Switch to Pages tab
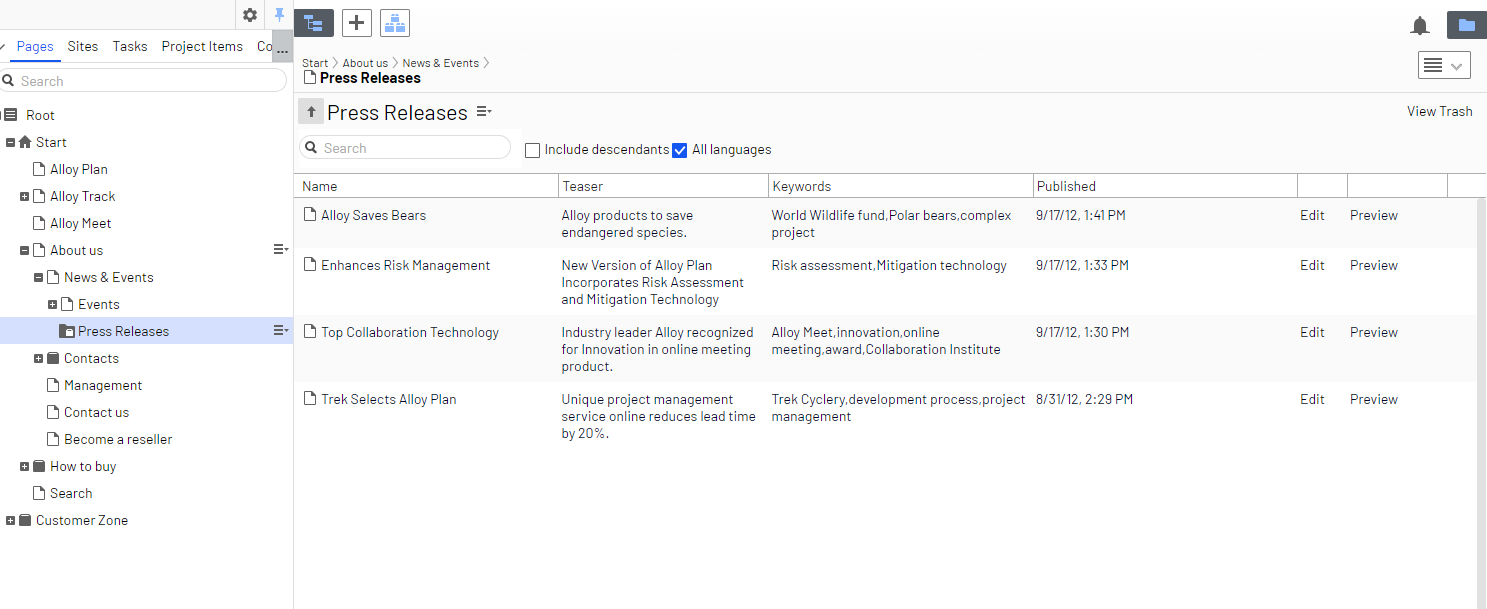The height and width of the screenshot is (609, 1487). [35, 46]
